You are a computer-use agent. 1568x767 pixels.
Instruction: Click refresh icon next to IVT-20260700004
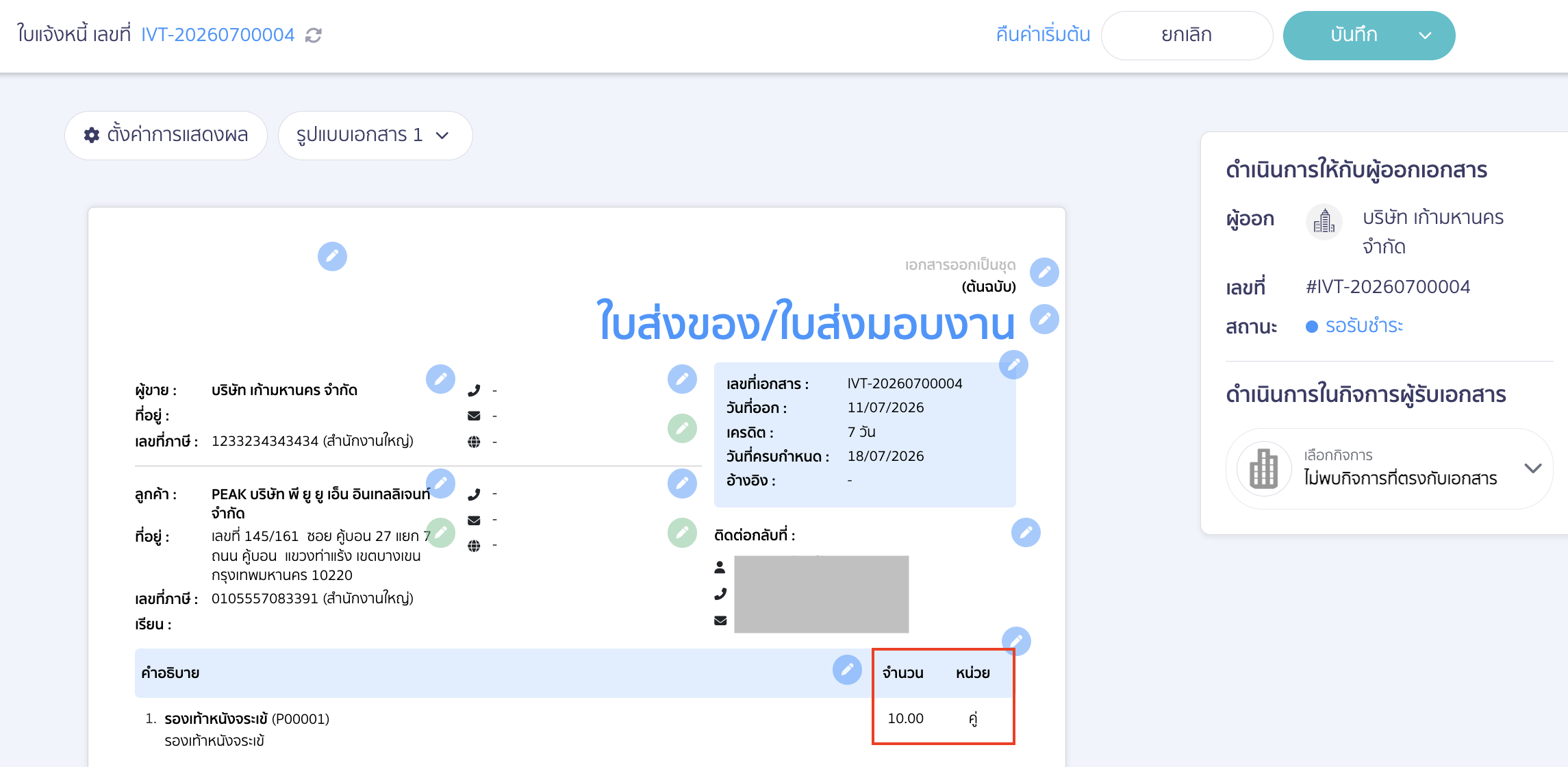pos(314,35)
